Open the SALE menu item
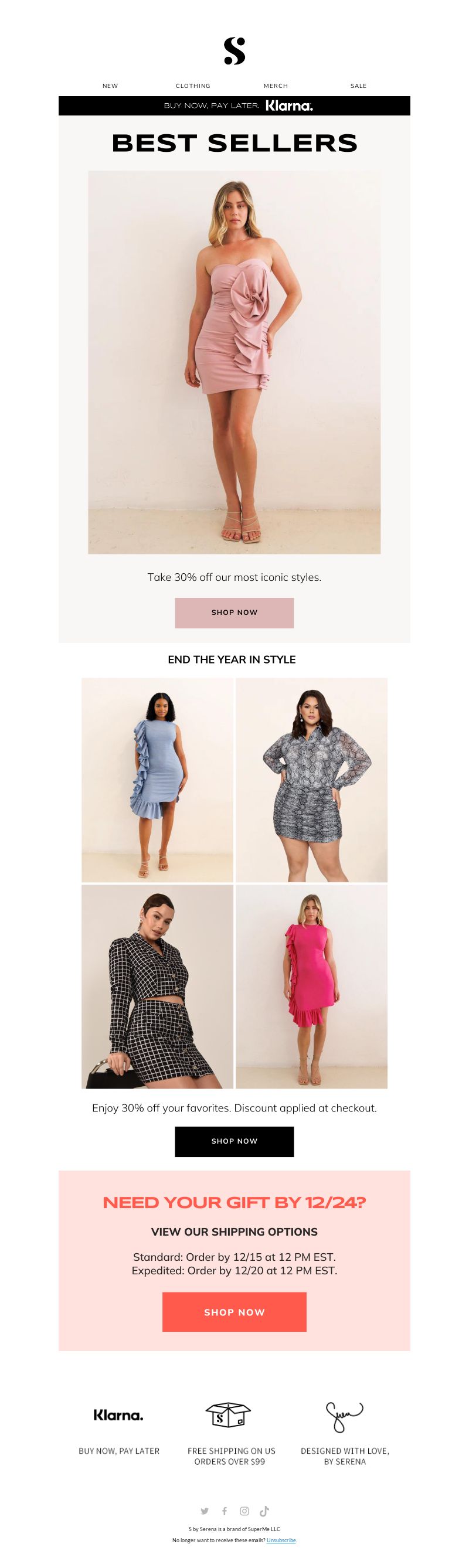Screen dimensions: 469x1568 pos(359,86)
